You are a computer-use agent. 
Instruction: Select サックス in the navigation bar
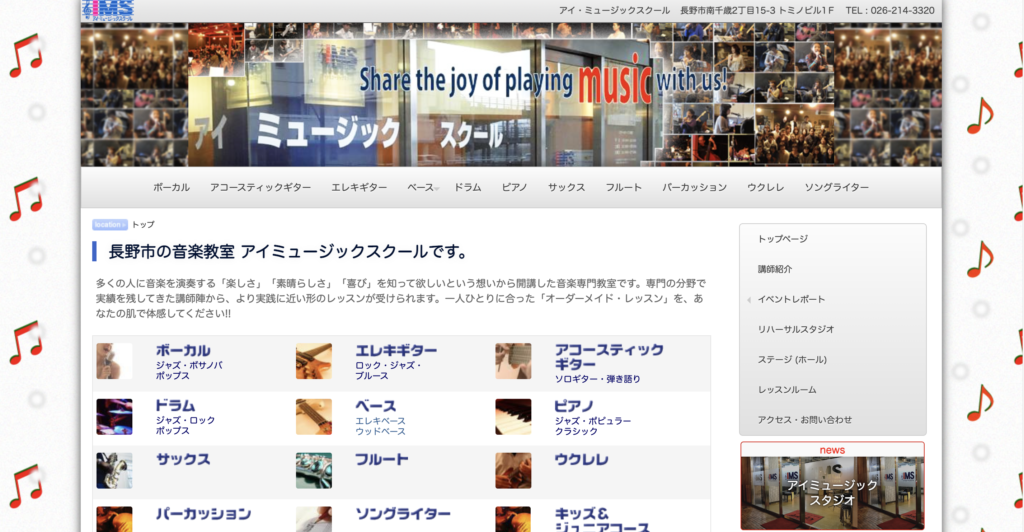tap(566, 187)
